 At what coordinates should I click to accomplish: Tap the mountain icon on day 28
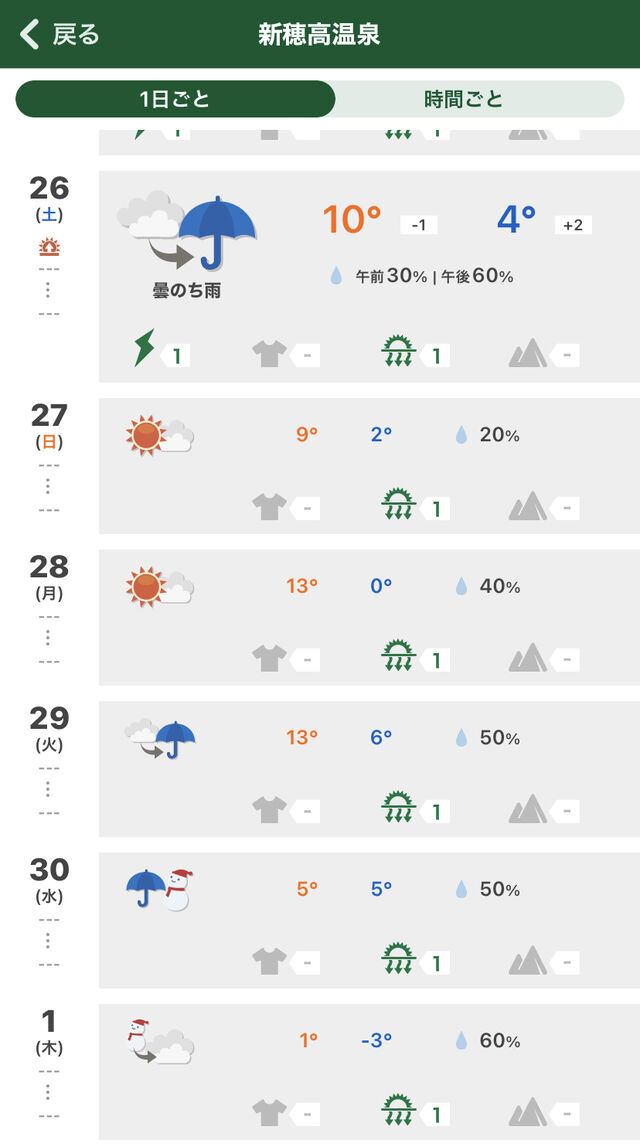[527, 657]
